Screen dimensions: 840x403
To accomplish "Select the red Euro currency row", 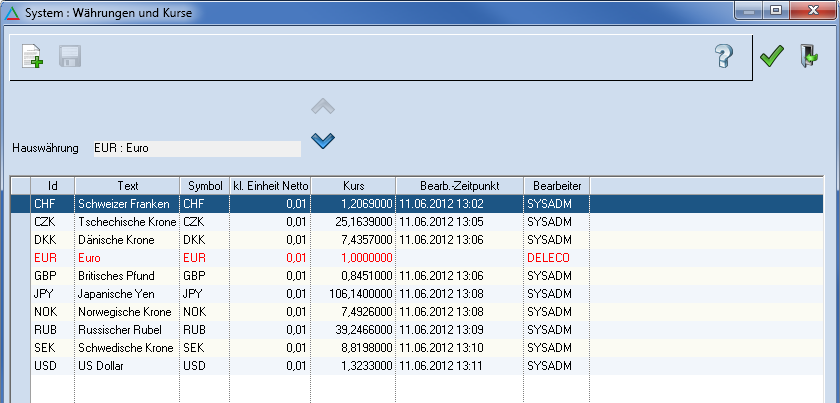I will click(x=126, y=257).
